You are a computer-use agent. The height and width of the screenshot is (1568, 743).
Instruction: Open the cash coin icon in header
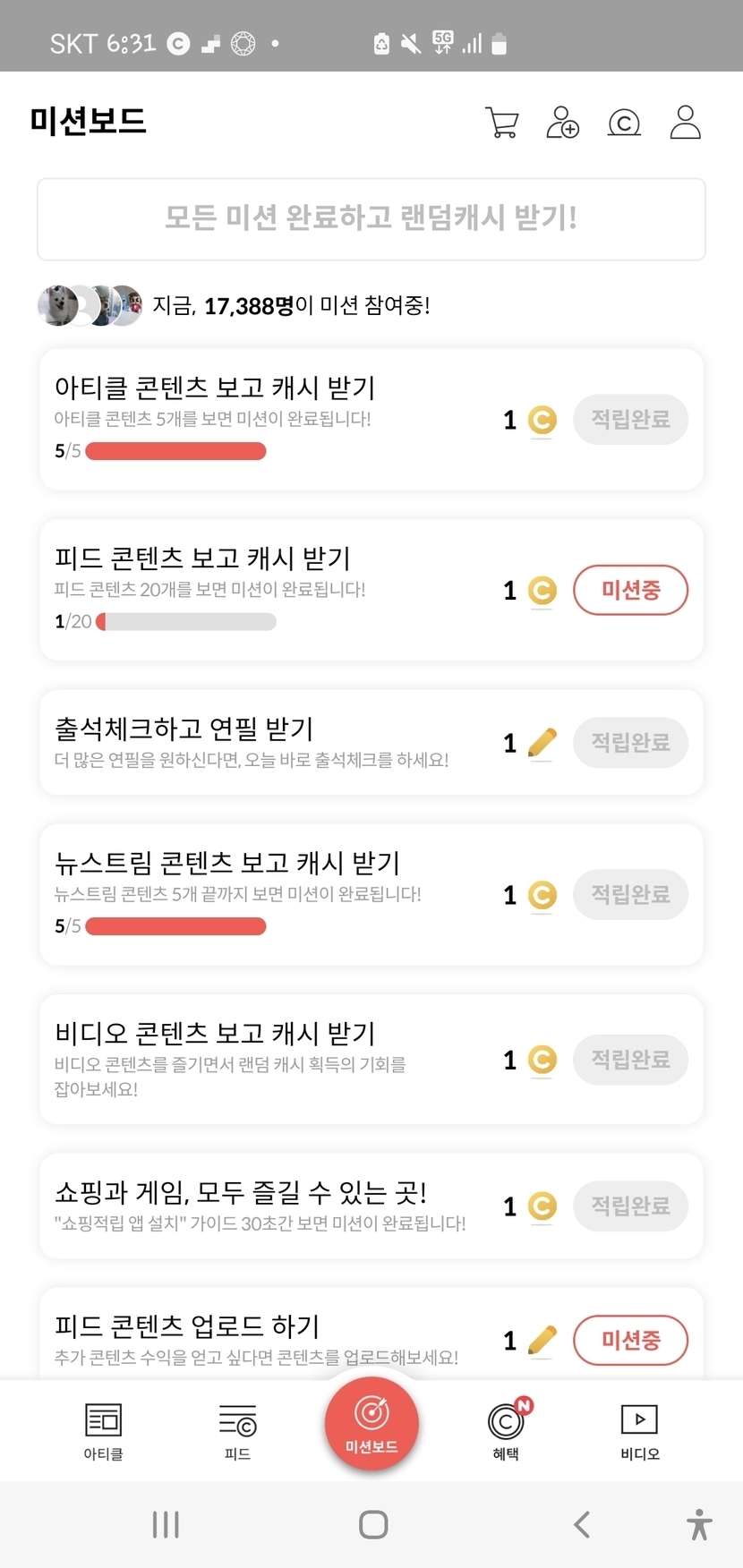[x=624, y=123]
